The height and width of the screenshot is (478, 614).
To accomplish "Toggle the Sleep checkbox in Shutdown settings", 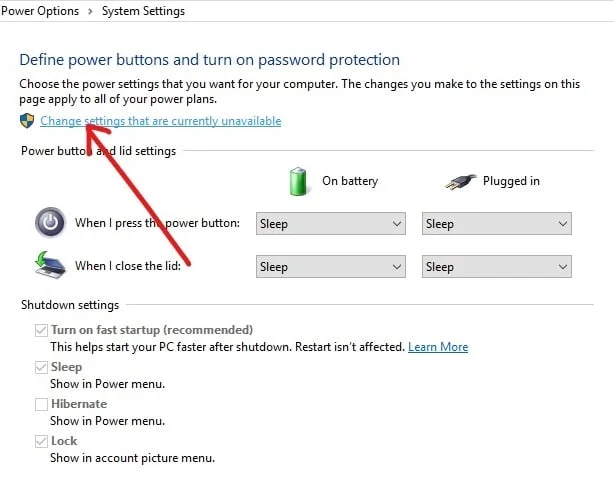I will [x=41, y=367].
